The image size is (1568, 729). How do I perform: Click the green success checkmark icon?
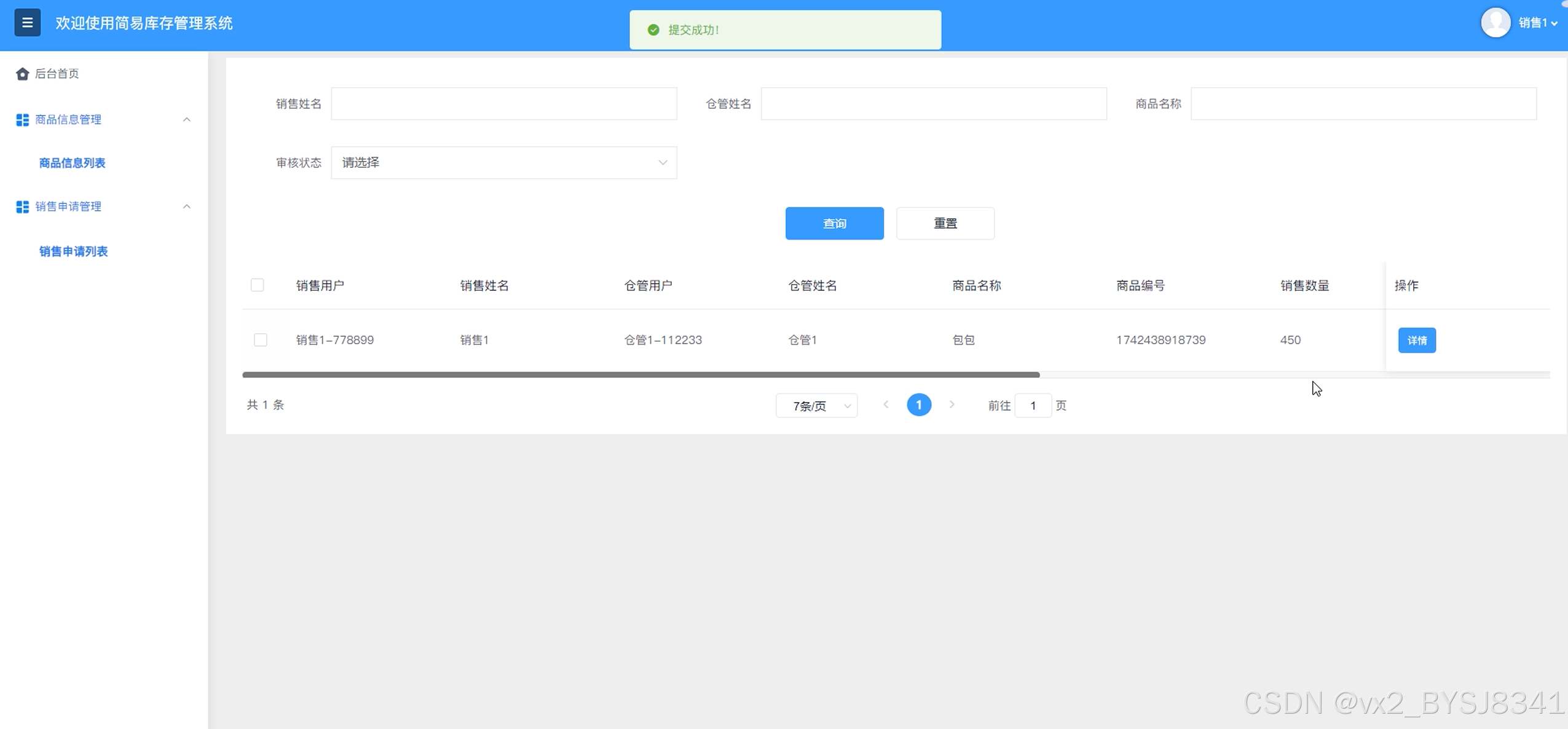point(653,30)
